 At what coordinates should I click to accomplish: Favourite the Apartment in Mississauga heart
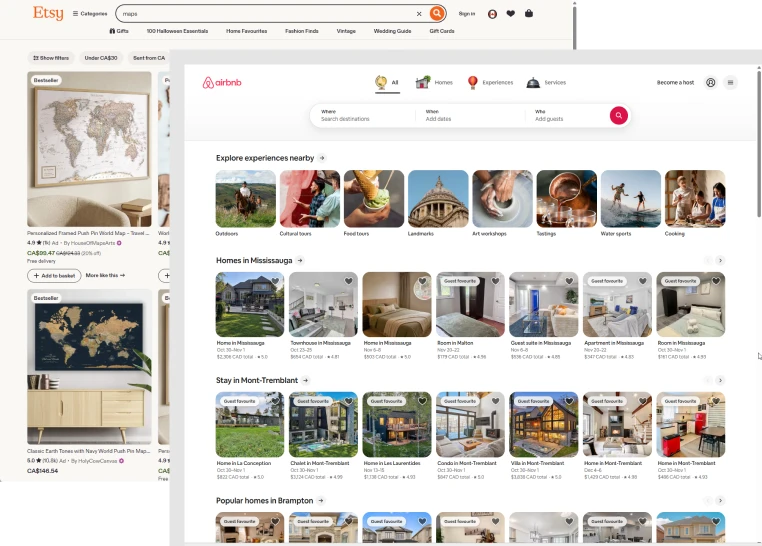[x=642, y=281]
